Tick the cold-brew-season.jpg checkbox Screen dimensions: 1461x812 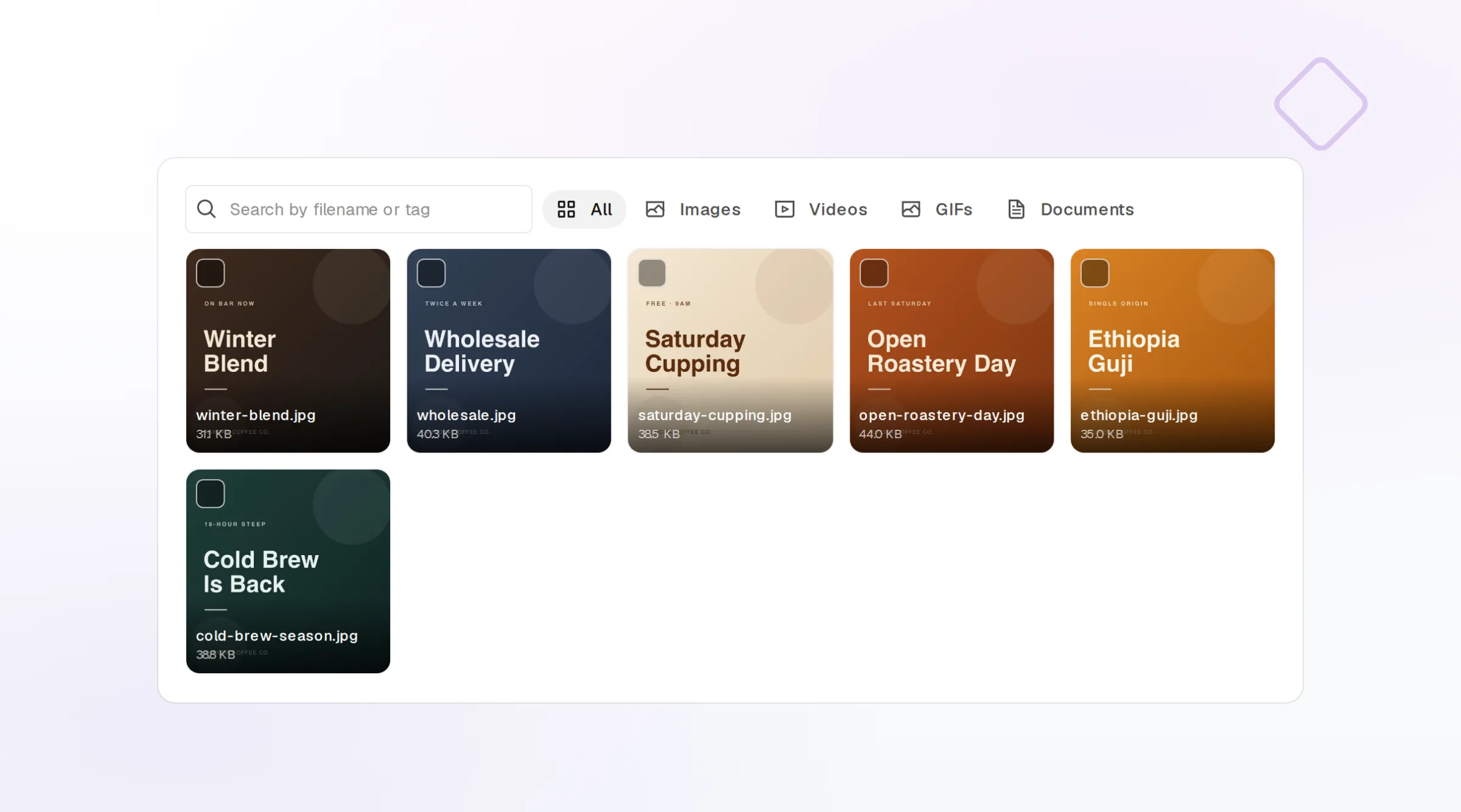click(x=211, y=494)
